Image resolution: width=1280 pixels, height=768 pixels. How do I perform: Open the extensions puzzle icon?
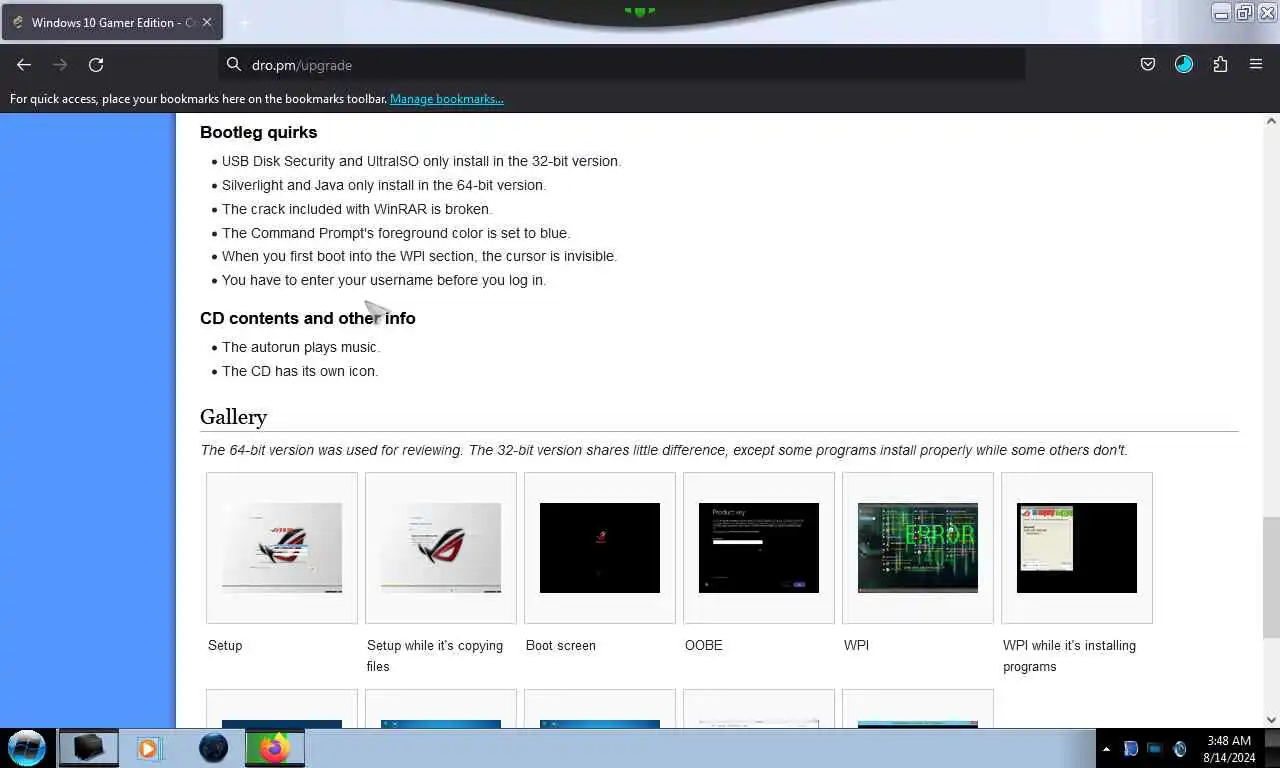tap(1220, 65)
